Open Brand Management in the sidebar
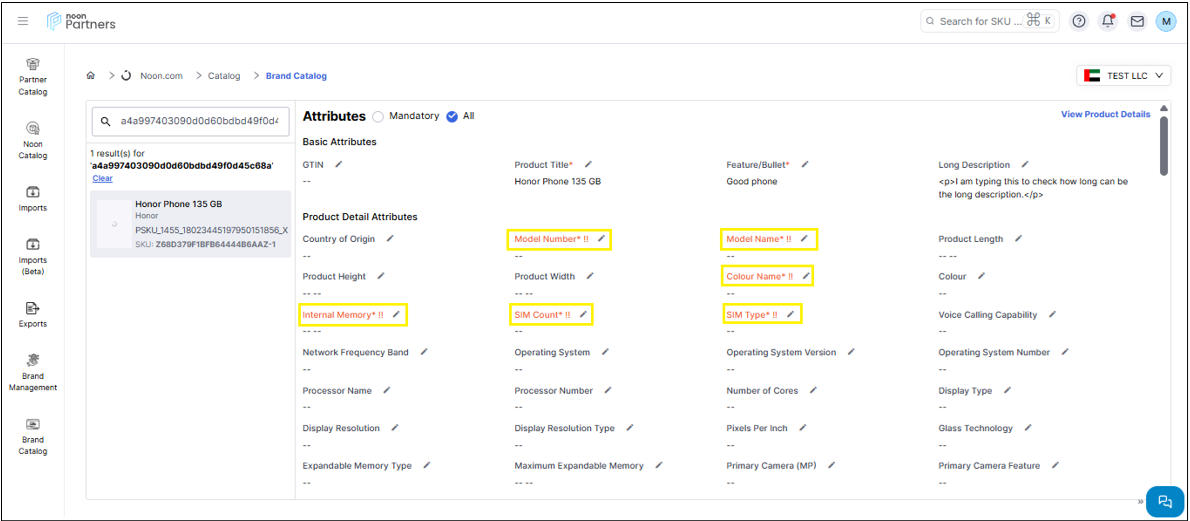Viewport: 1190px width, 521px height. (33, 372)
